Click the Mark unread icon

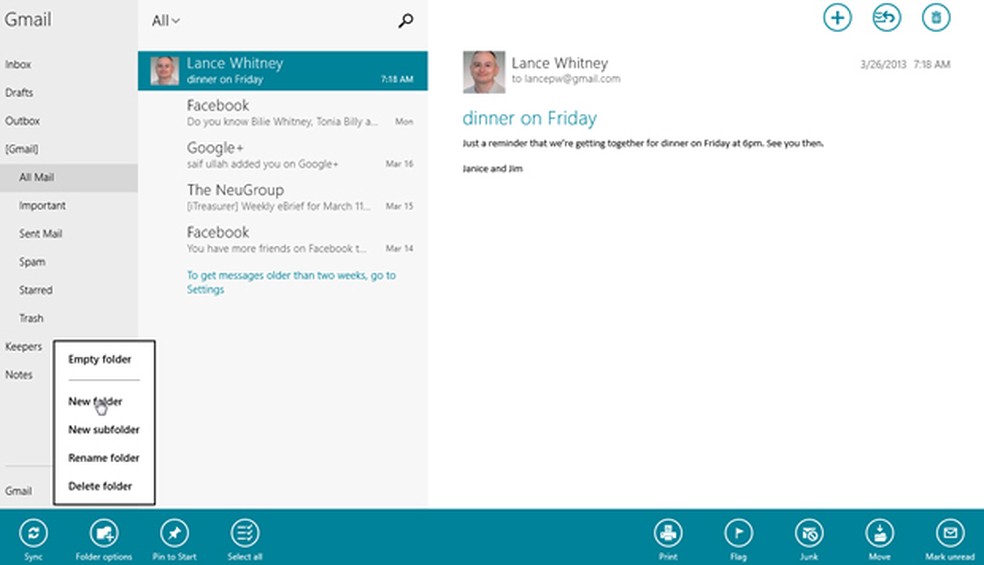point(950,534)
